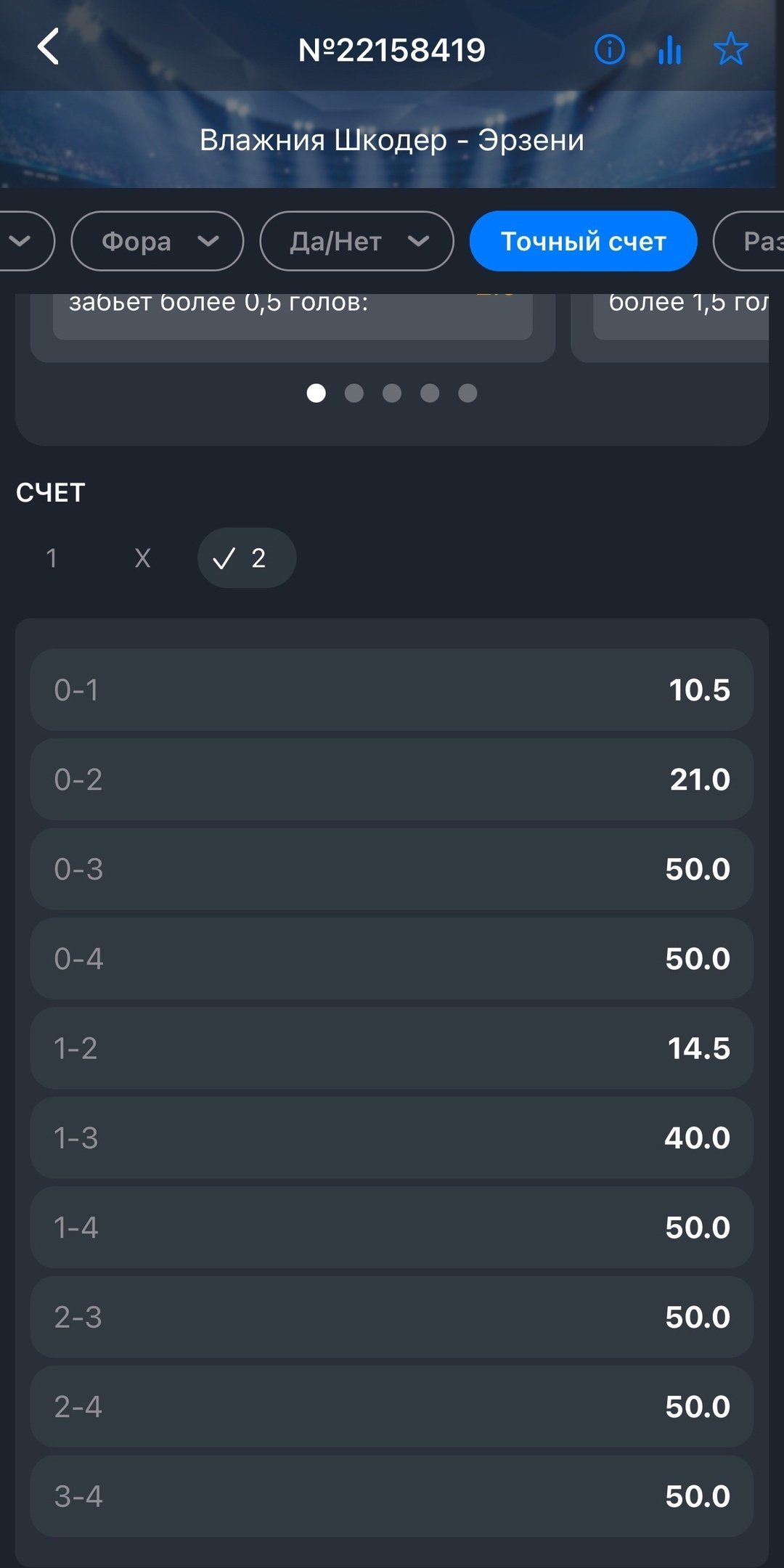784x1568 pixels.
Task: Bet on score 0-1 at 10.5
Action: point(391,690)
